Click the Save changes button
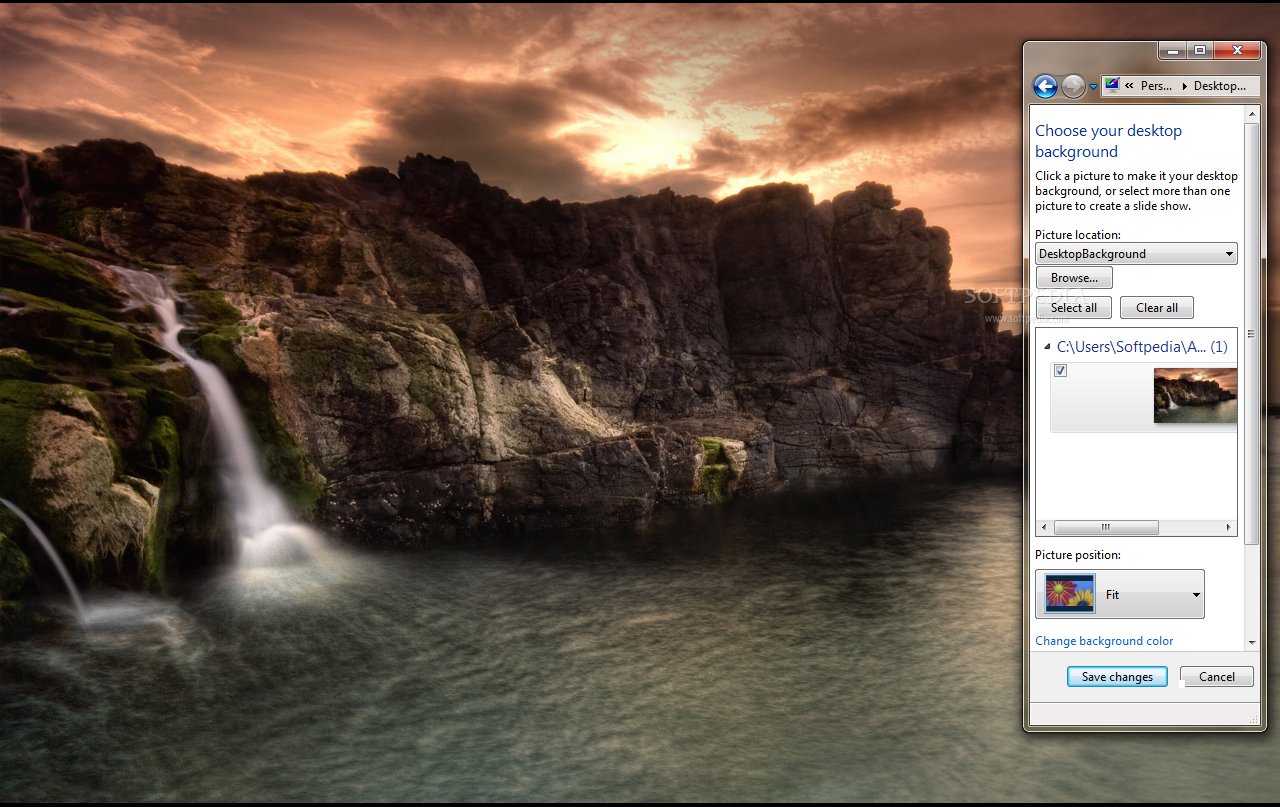Viewport: 1280px width, 807px height. click(1117, 677)
